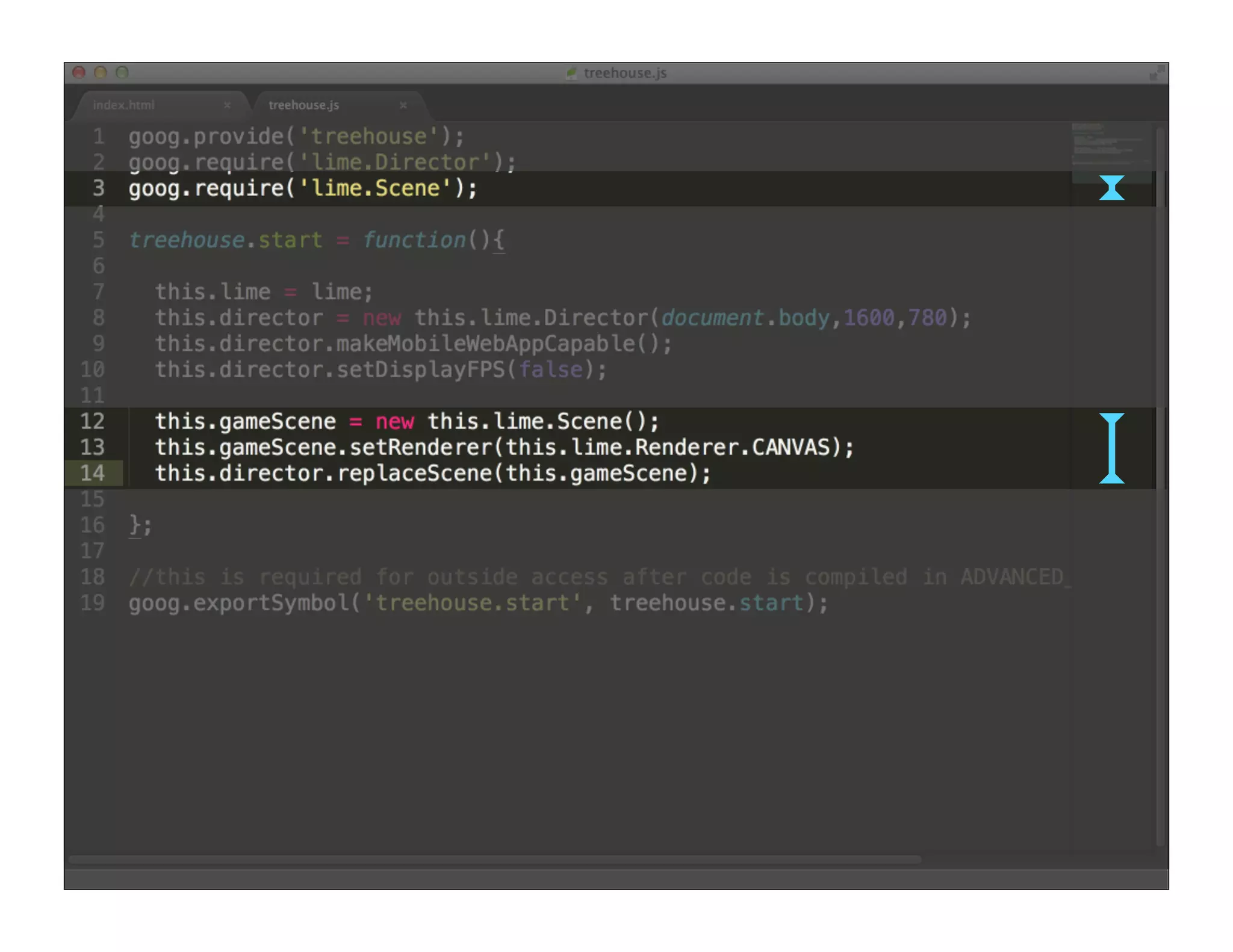Viewport: 1233px width, 952px height.
Task: Place cursor on 'function' keyword in line 5
Action: coord(414,240)
